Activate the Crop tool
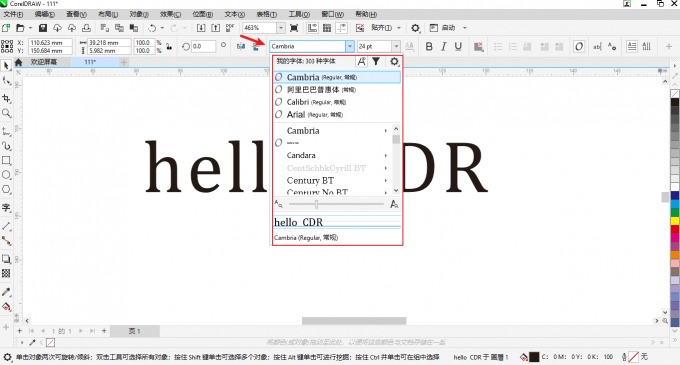 tap(6, 98)
